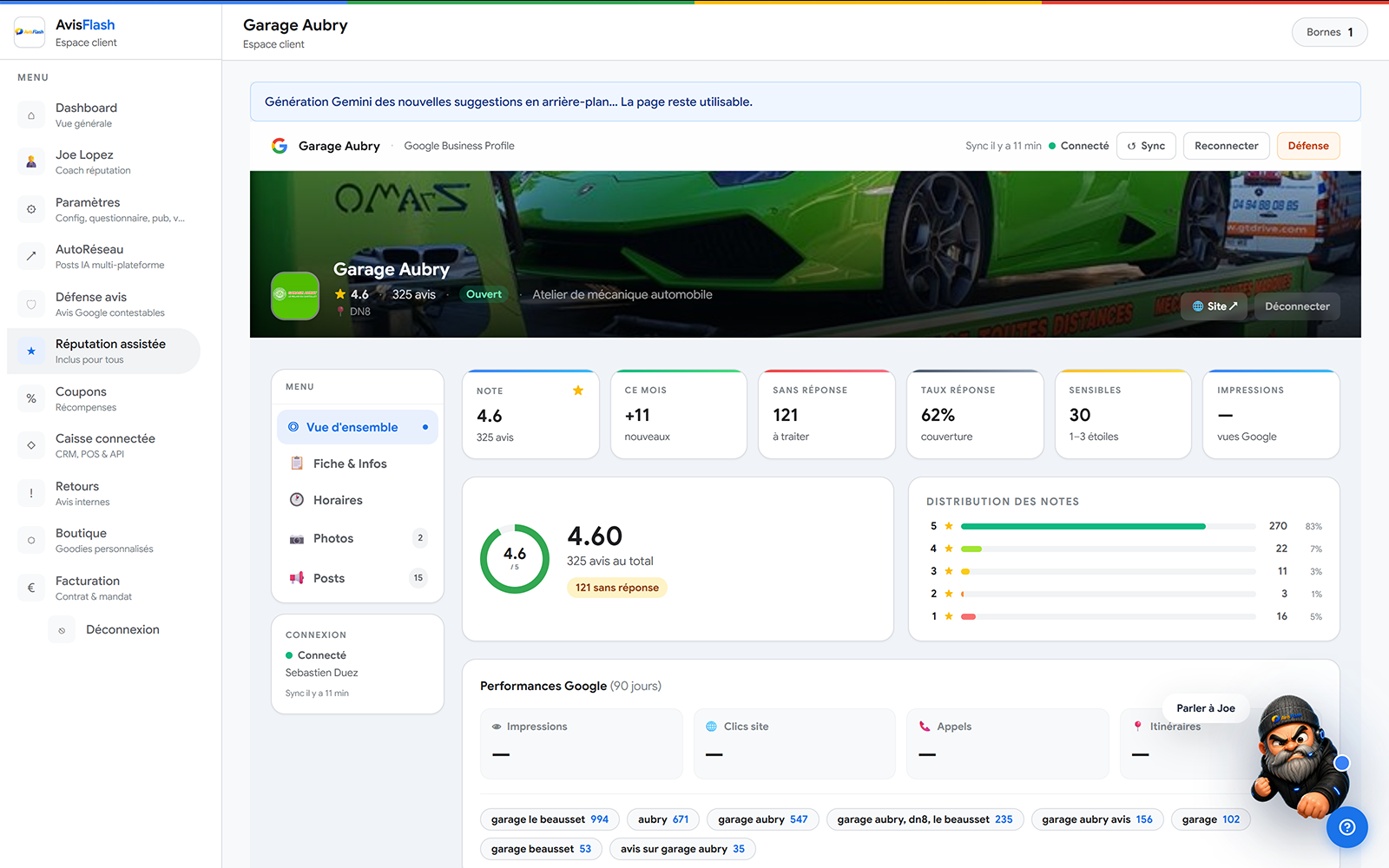Viewport: 1389px width, 868px height.
Task: Click the 4.6 rating circle gauge
Action: [515, 558]
